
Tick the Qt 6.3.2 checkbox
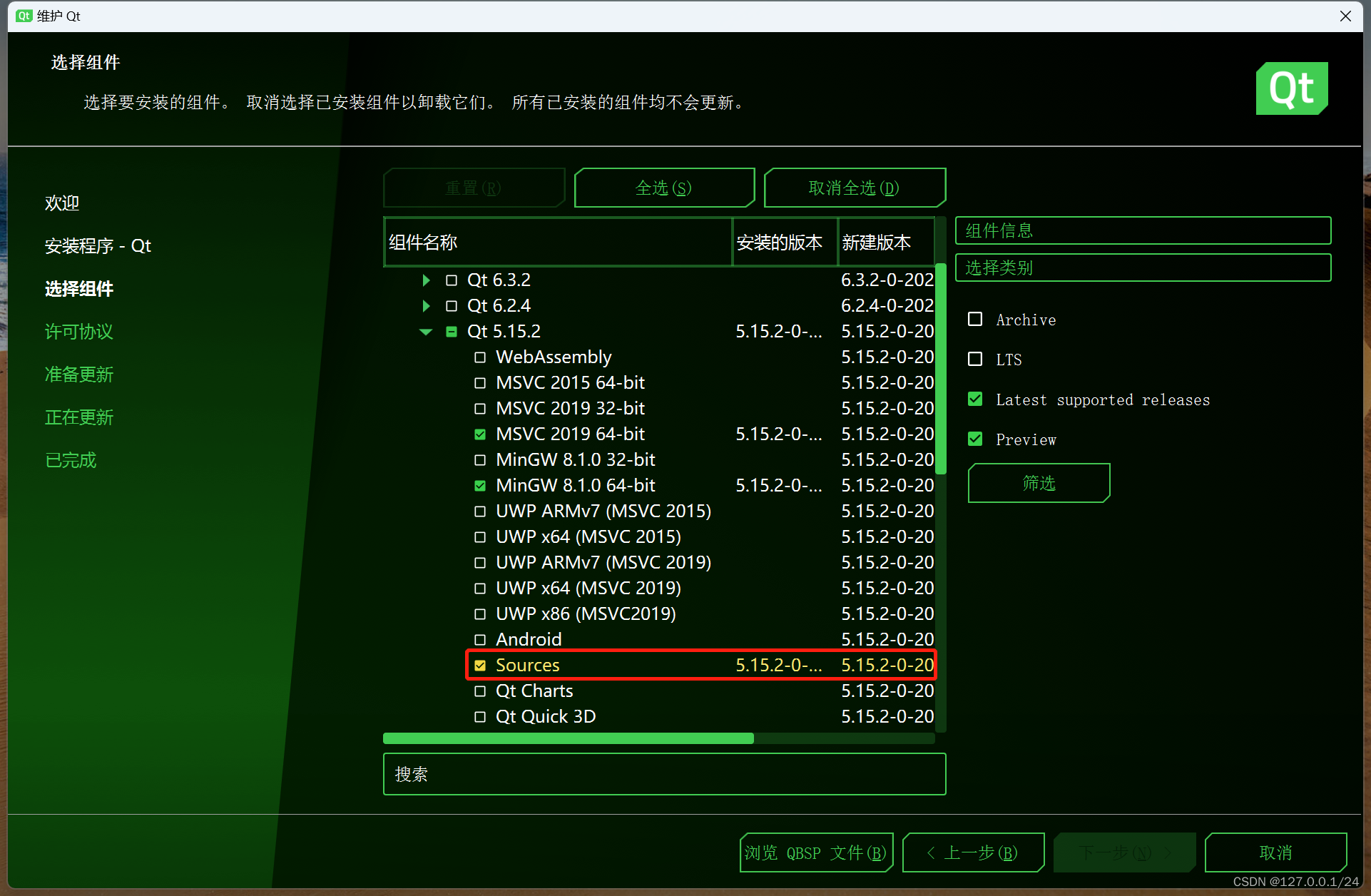[452, 280]
